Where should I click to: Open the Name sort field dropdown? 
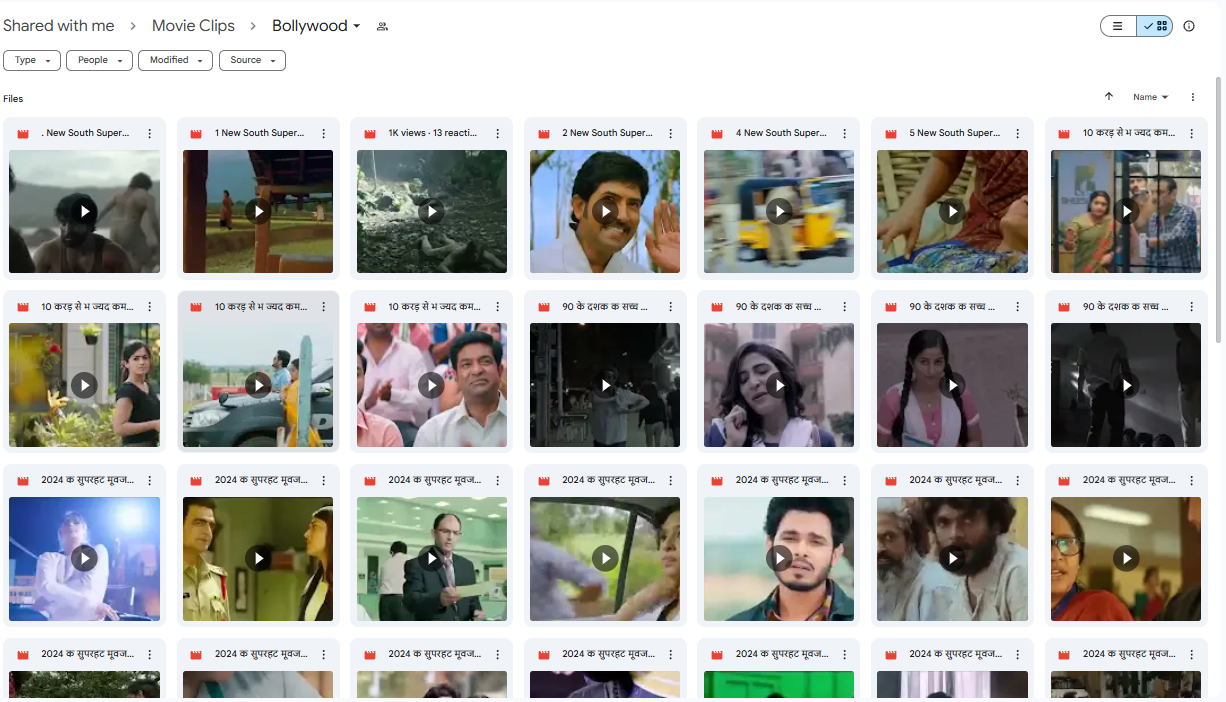[1150, 97]
